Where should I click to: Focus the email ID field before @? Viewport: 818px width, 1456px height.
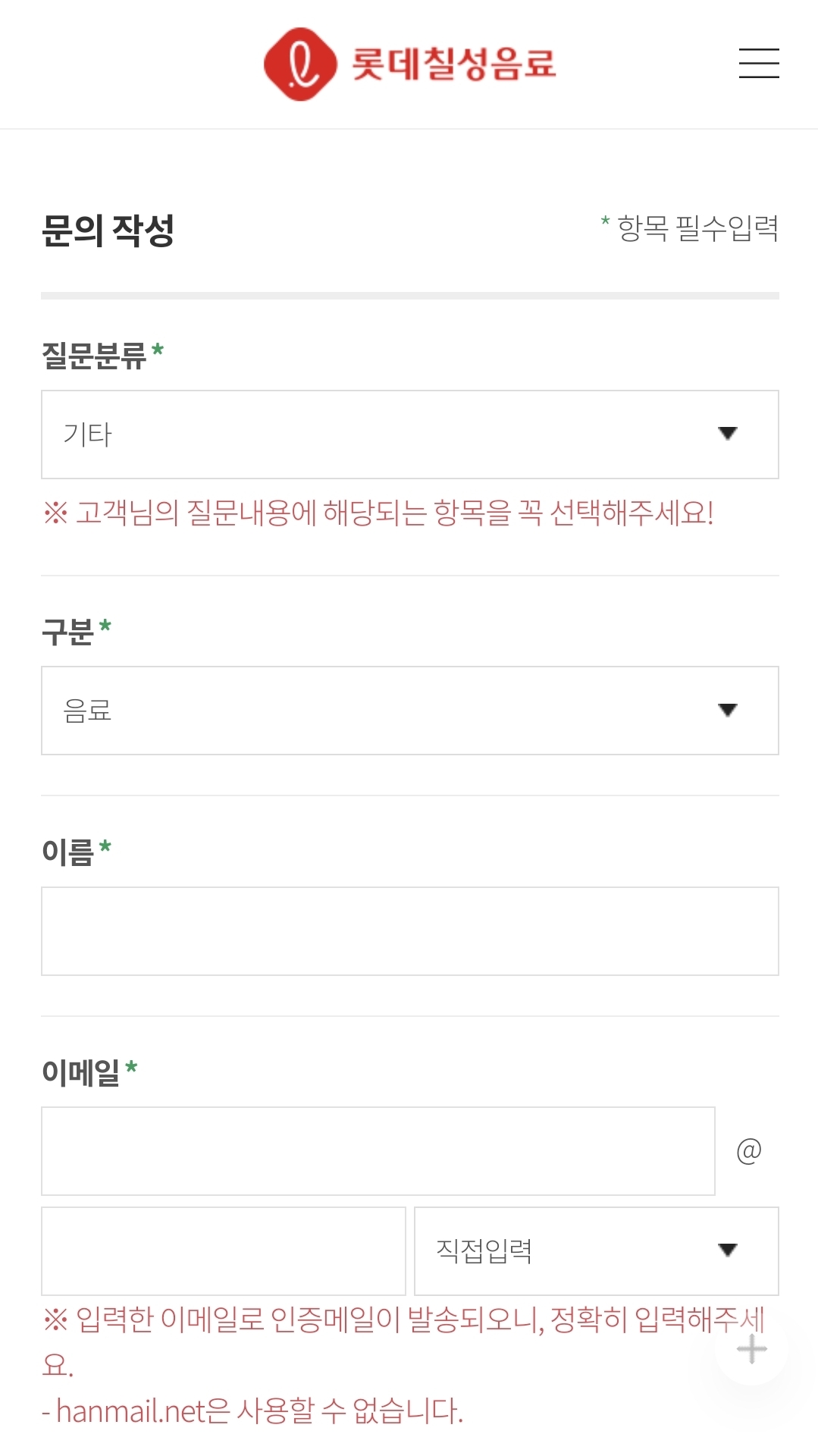pyautogui.click(x=378, y=1151)
